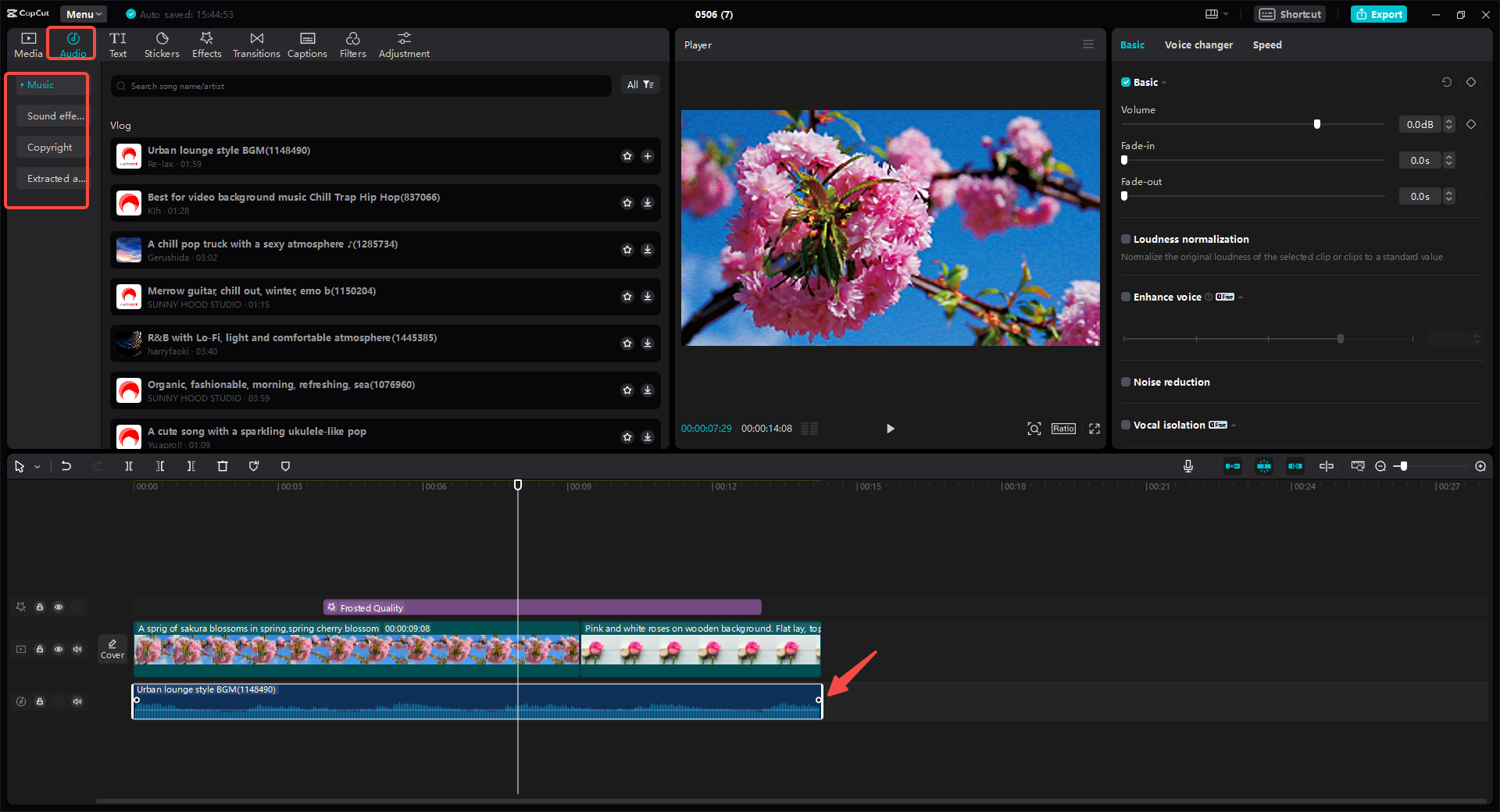Click the Export button

(1378, 14)
